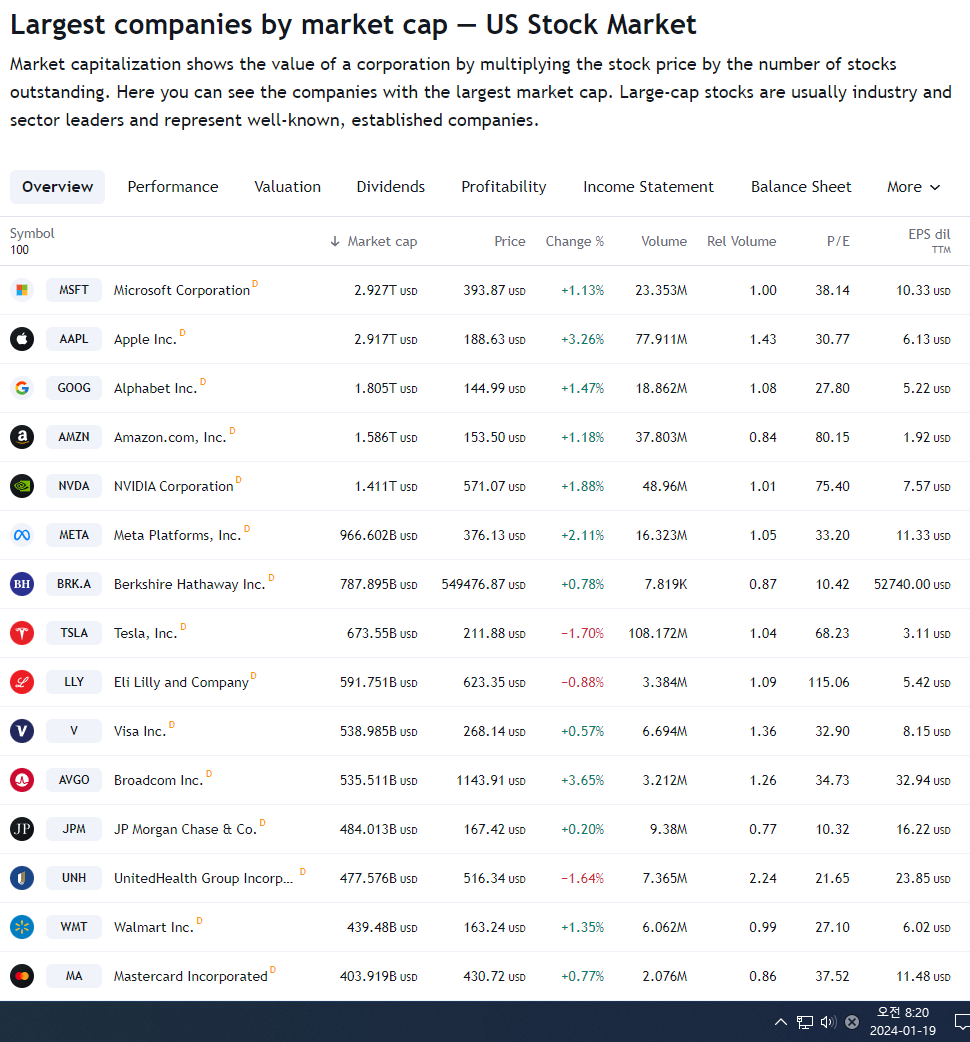Click the Meta Platforms logo icon
The width and height of the screenshot is (970, 1042).
click(22, 535)
